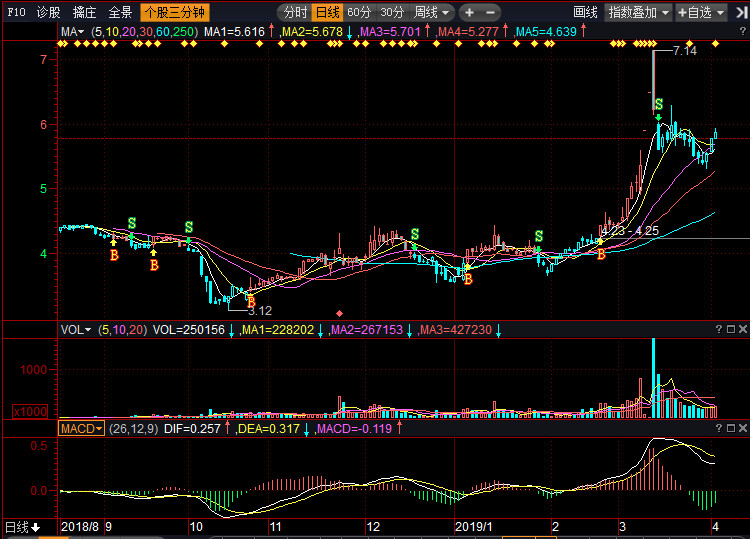The height and width of the screenshot is (539, 750).
Task: Maximize the VOL panel using square icon
Action: click(x=731, y=329)
